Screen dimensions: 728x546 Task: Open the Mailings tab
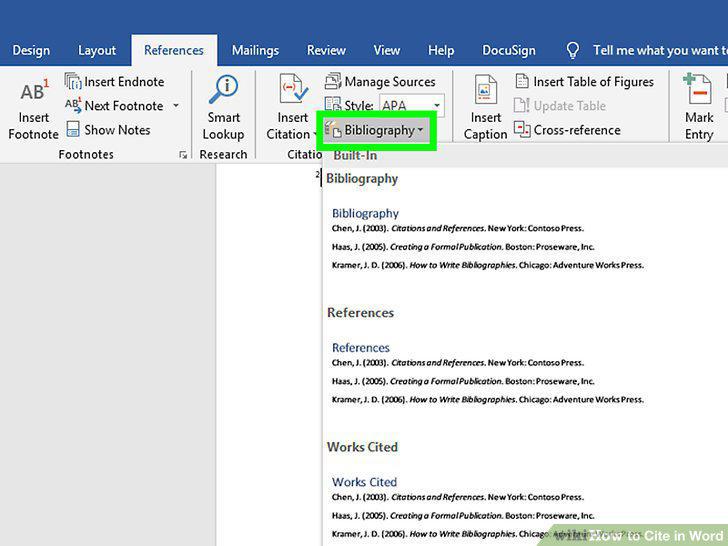click(255, 50)
